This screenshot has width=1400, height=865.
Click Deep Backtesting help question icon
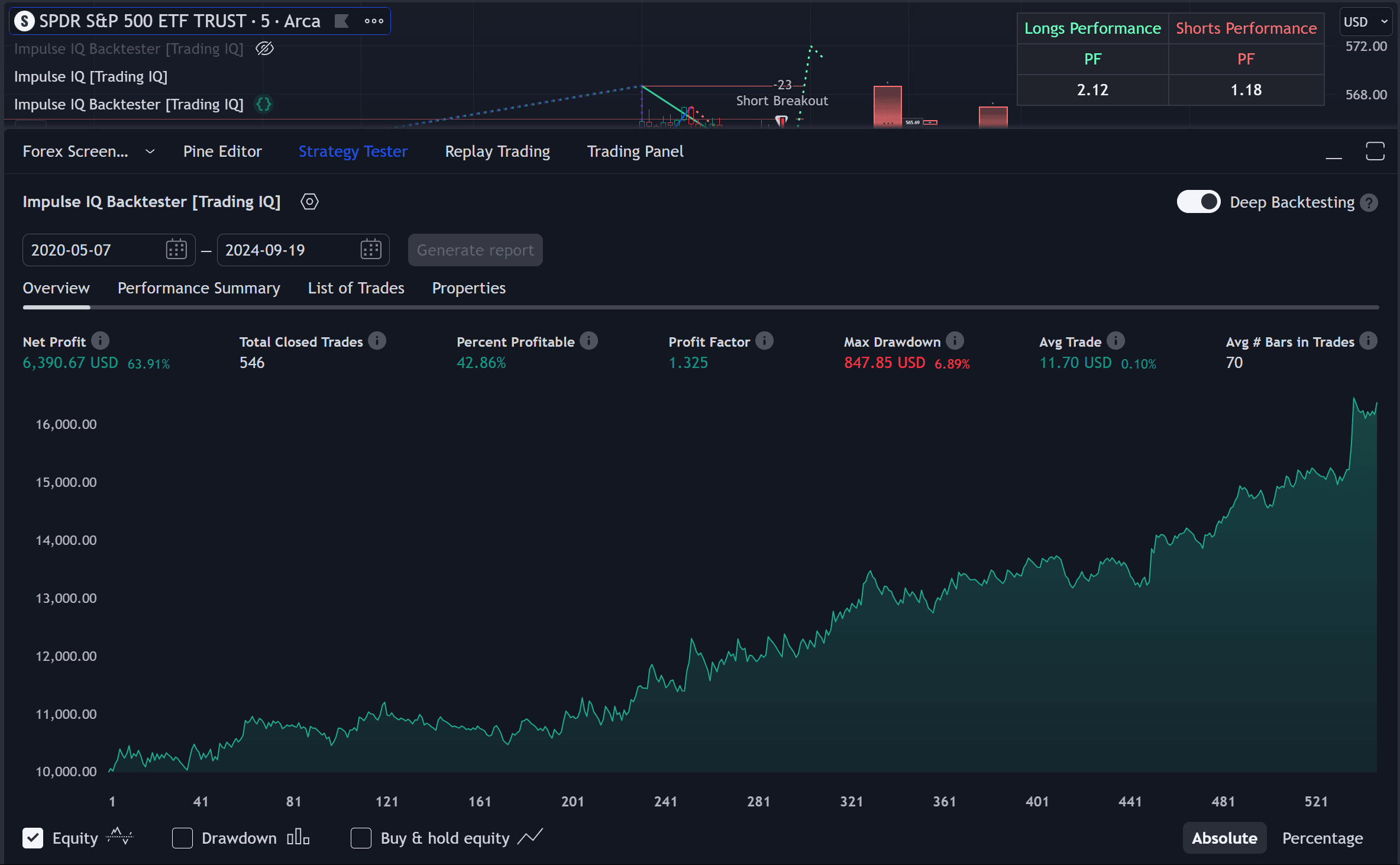[1369, 203]
